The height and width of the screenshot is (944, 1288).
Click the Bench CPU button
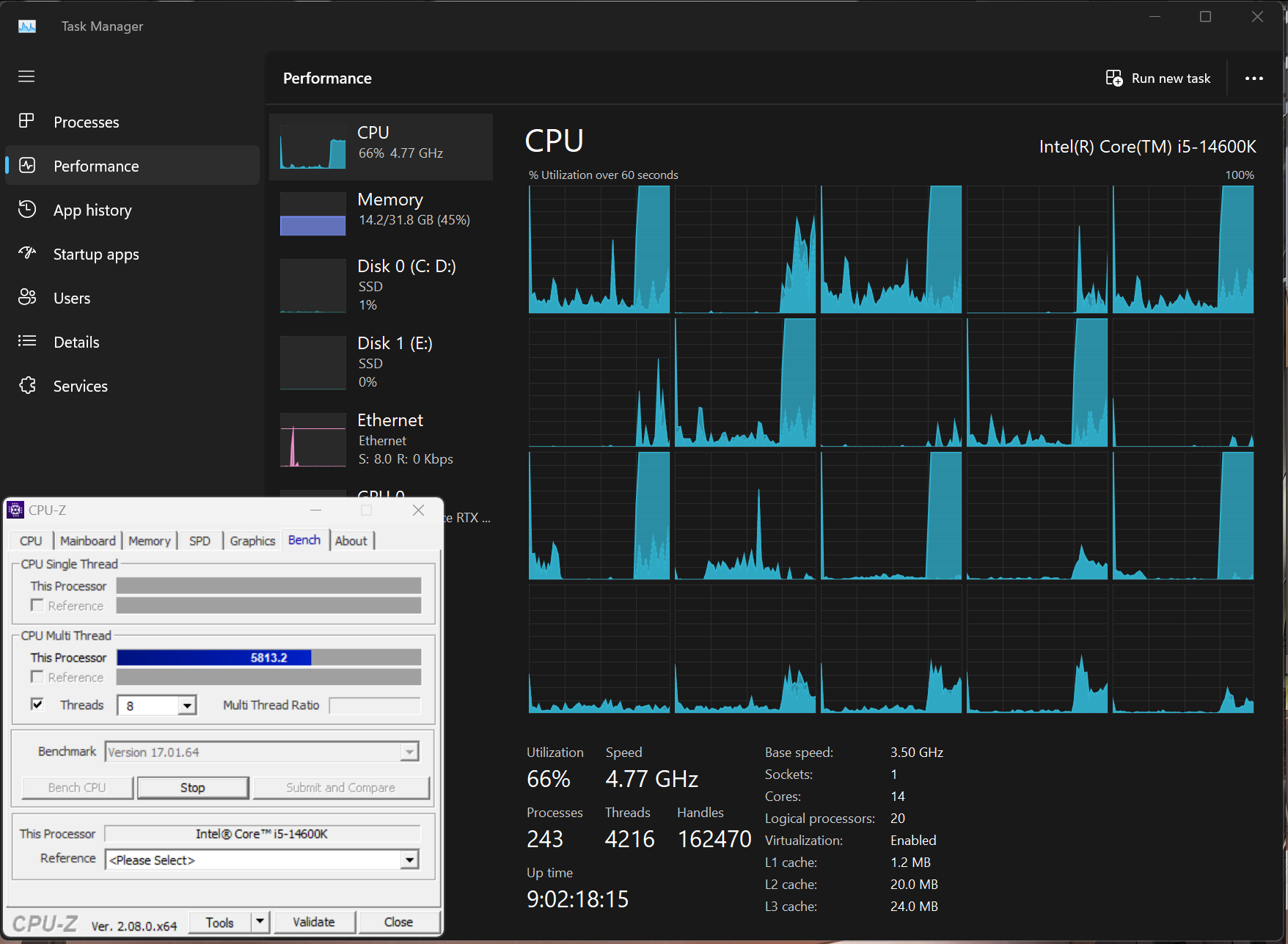pyautogui.click(x=77, y=787)
